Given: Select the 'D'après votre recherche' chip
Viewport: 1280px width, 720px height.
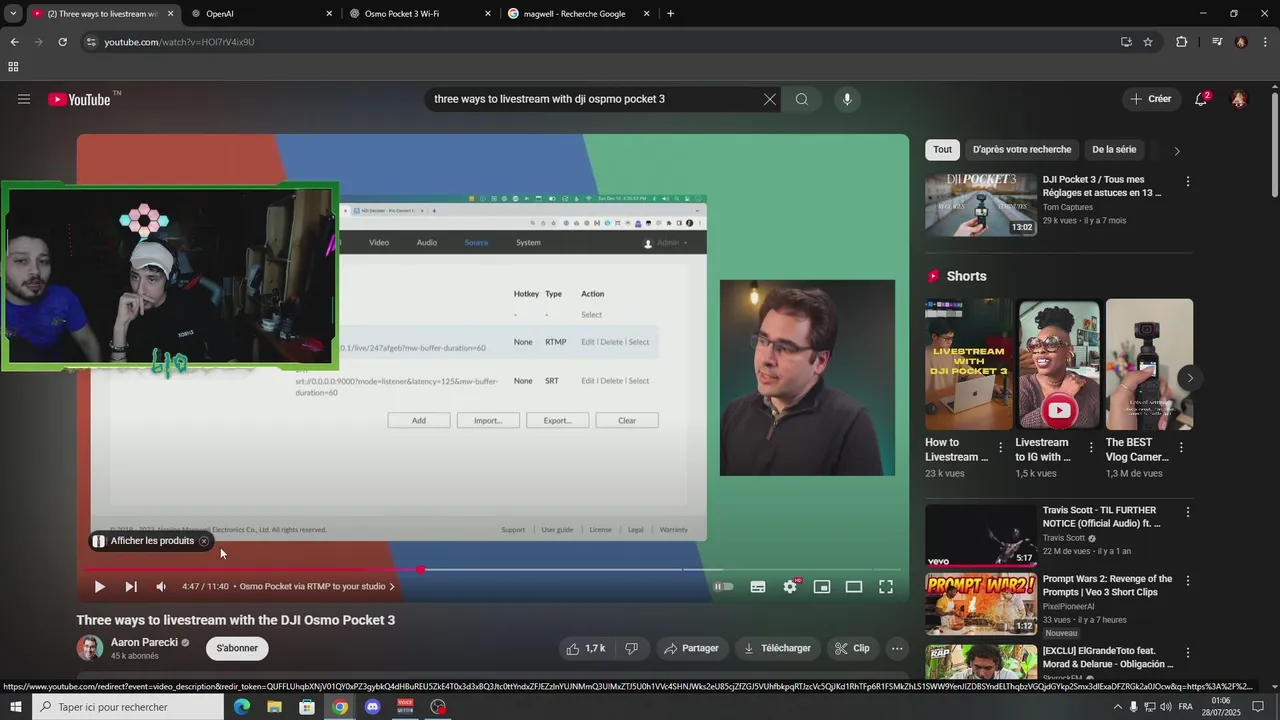Looking at the screenshot, I should click(x=1022, y=150).
